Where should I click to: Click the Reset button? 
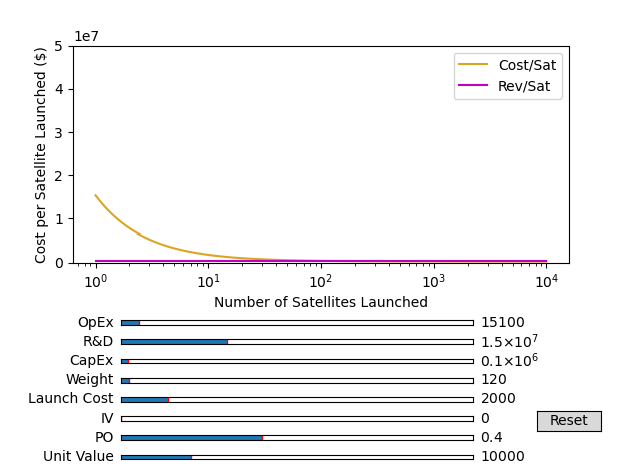click(x=568, y=421)
